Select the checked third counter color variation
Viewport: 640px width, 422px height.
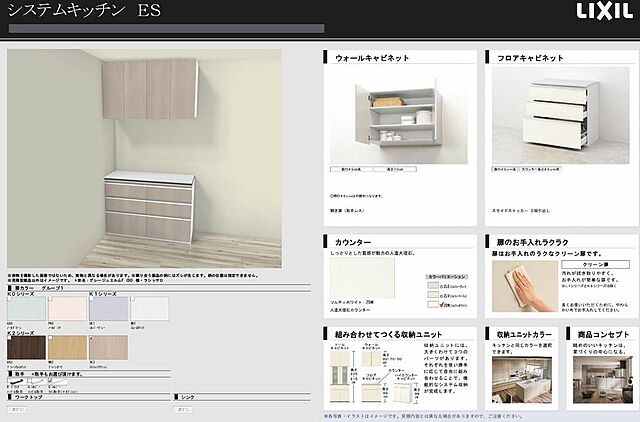pyautogui.click(x=433, y=304)
